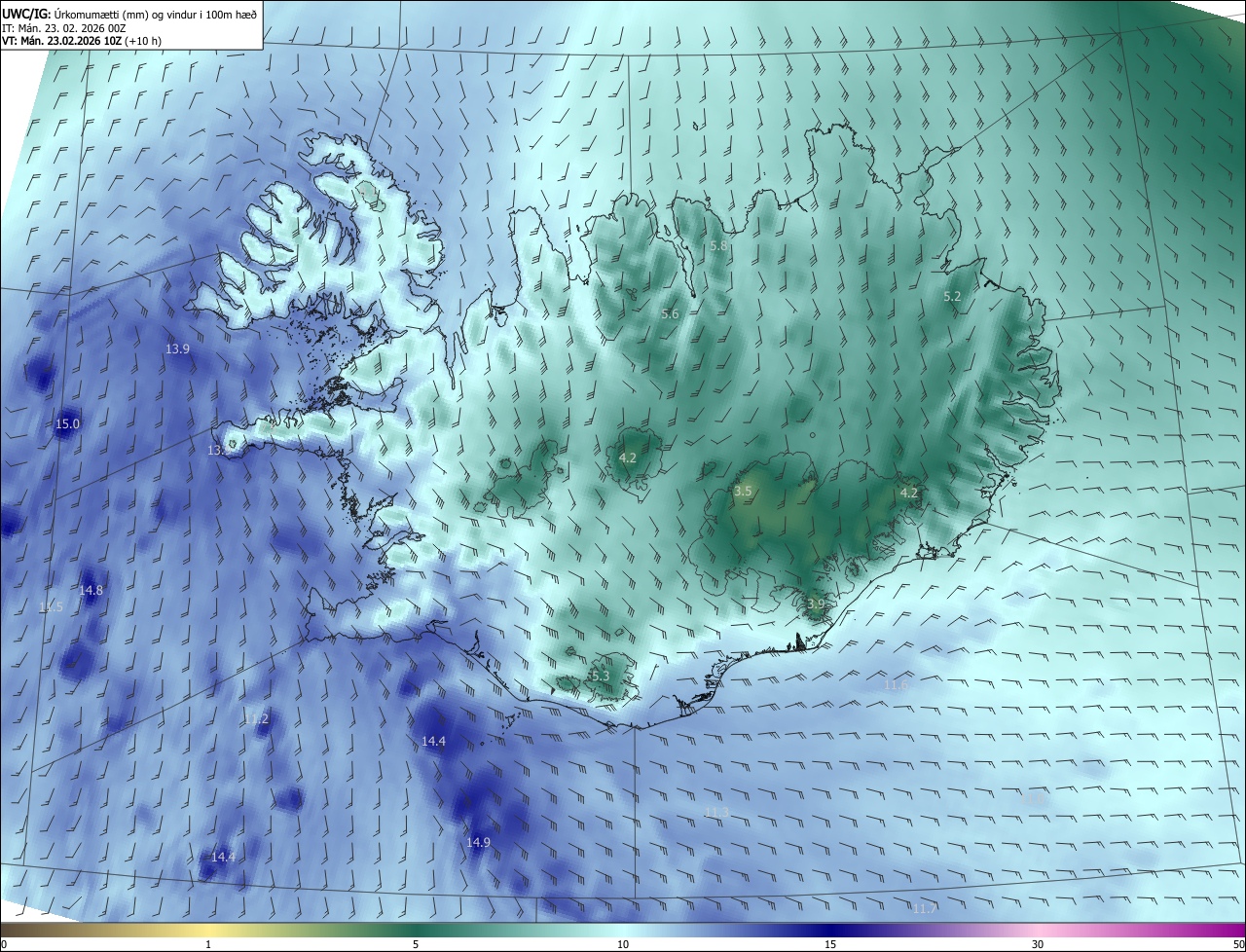This screenshot has height=952, width=1246.
Task: Click the colorbar tick labeled 1
Action: [208, 944]
